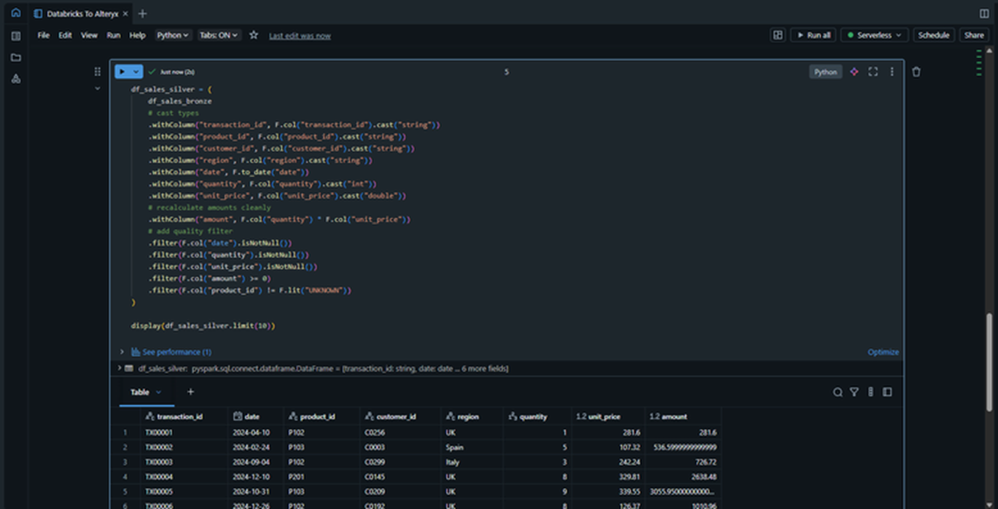The width and height of the screenshot is (998, 509).
Task: Toggle the Tabs: ON setting
Action: pos(219,35)
